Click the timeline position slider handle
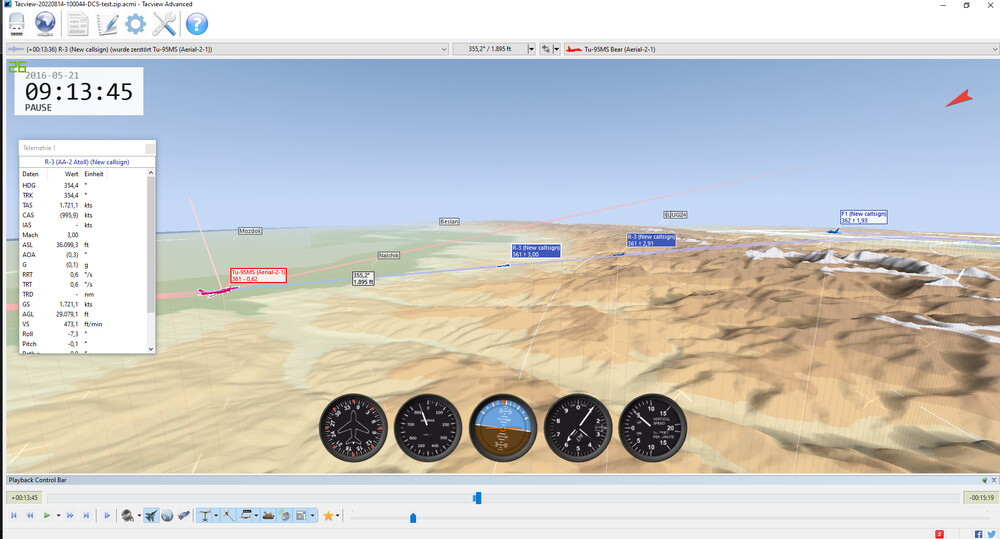Image resolution: width=1000 pixels, height=539 pixels. tap(477, 498)
